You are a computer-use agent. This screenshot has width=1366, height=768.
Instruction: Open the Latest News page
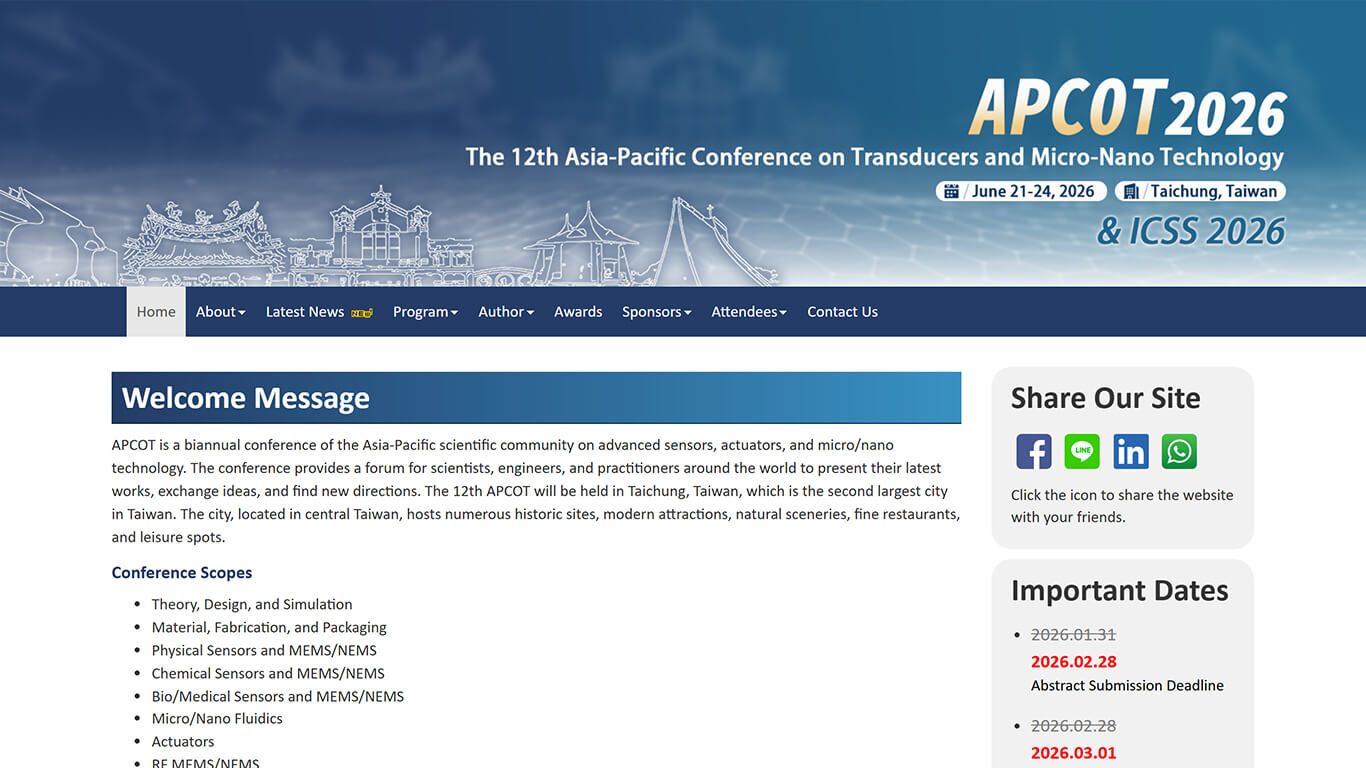tap(305, 312)
